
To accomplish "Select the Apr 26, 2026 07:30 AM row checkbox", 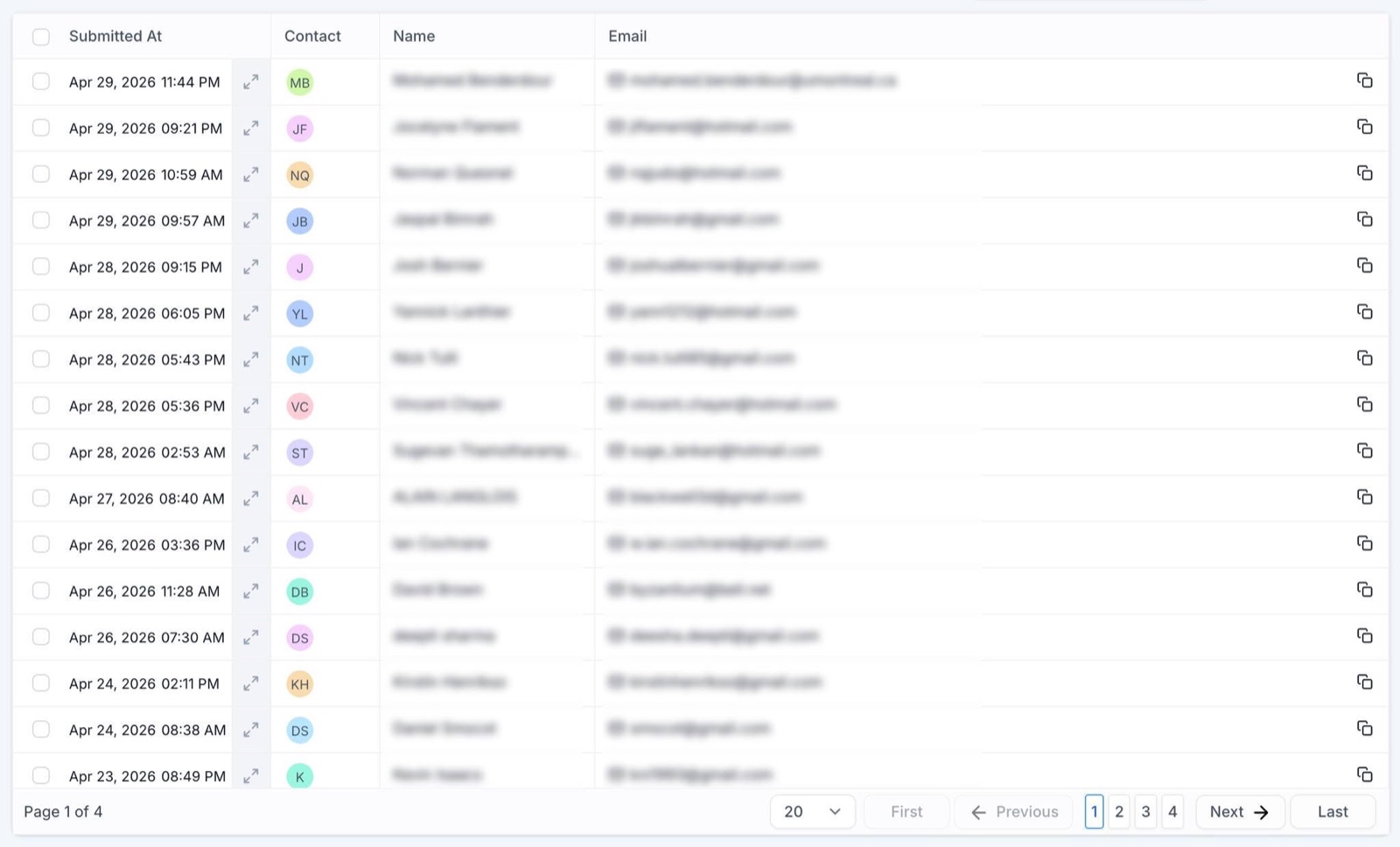I will [41, 637].
